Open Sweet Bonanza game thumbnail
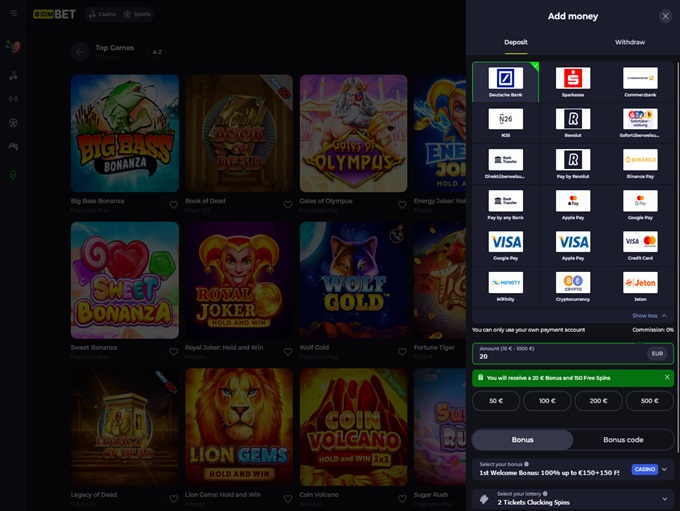The width and height of the screenshot is (680, 511). 125,280
